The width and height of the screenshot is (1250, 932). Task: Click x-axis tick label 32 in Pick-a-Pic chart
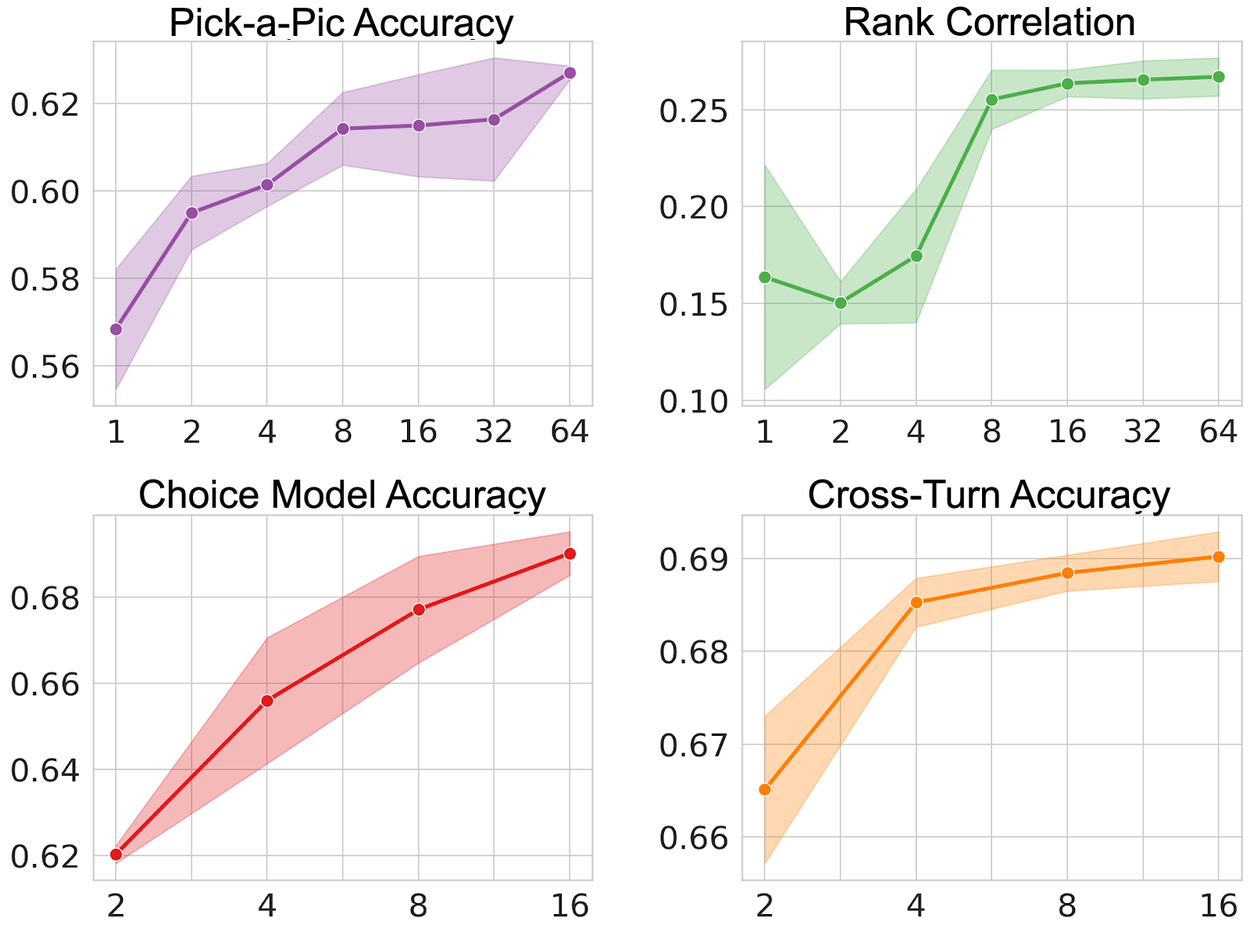(493, 433)
